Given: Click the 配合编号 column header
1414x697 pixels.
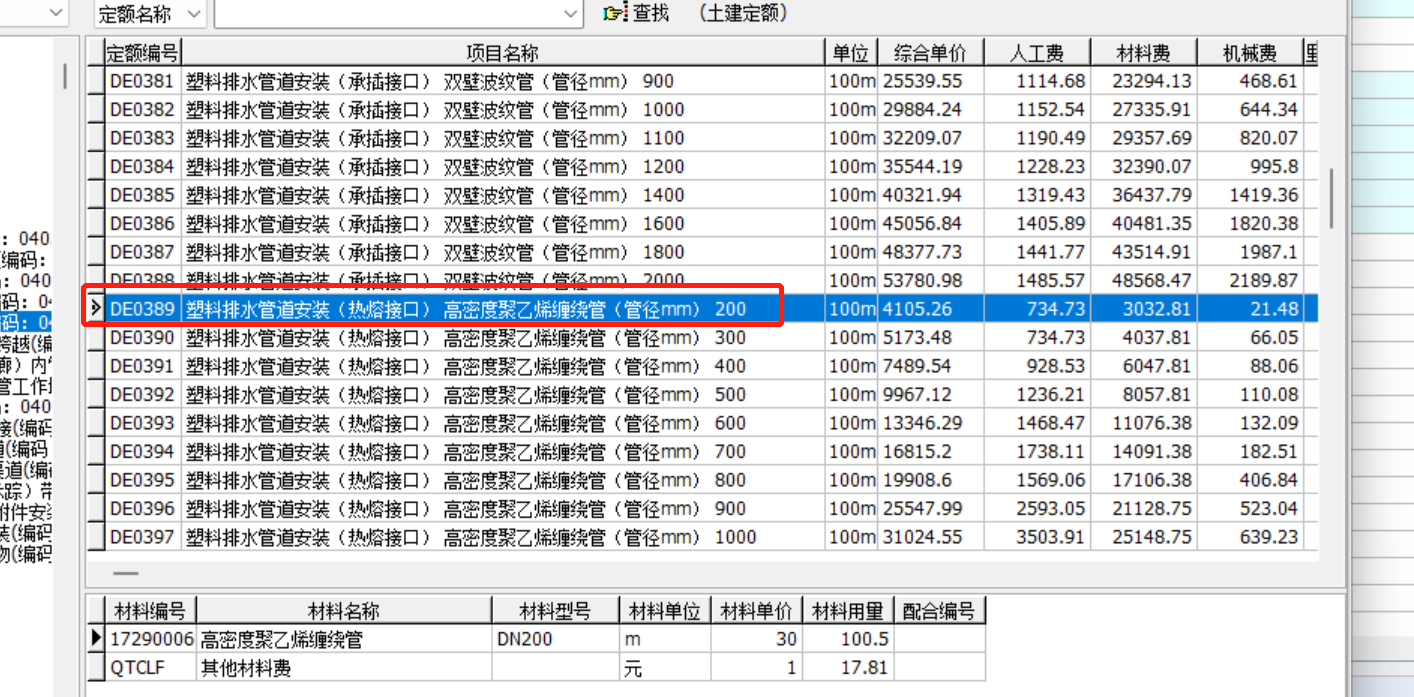Looking at the screenshot, I should [x=939, y=611].
